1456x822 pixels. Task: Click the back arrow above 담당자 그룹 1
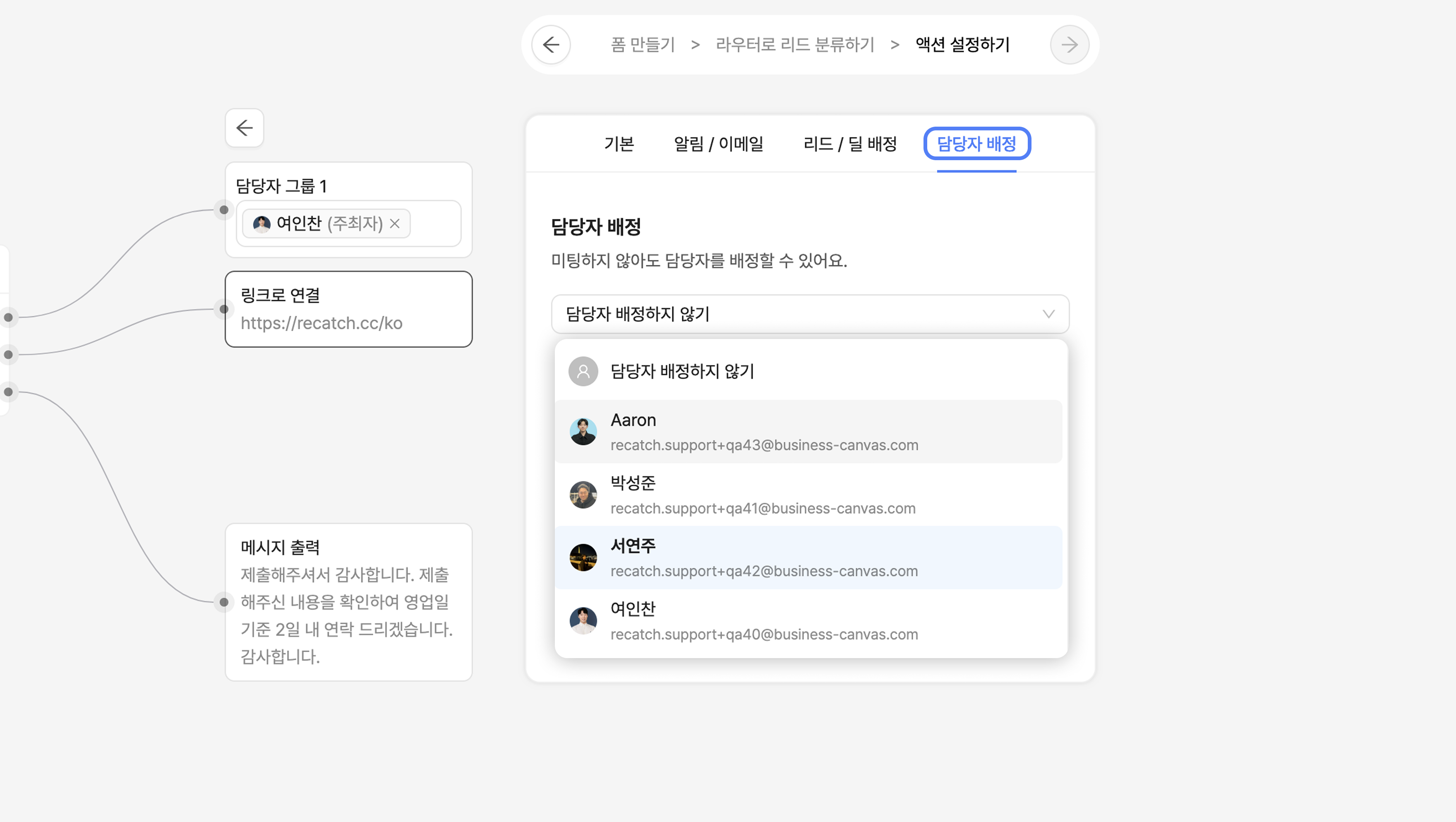tap(244, 128)
